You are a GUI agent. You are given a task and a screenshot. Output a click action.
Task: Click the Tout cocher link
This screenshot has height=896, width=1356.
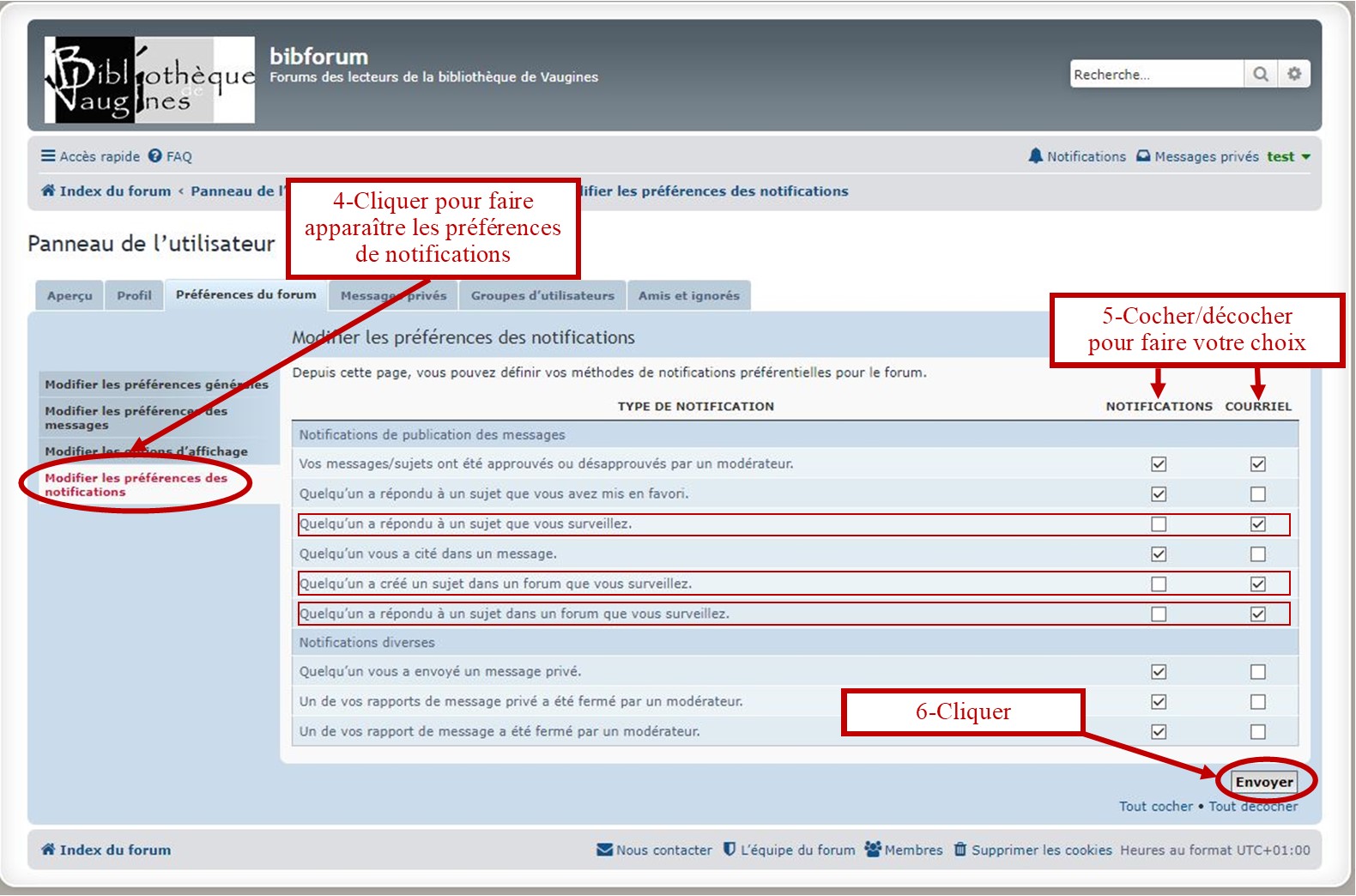point(1155,807)
